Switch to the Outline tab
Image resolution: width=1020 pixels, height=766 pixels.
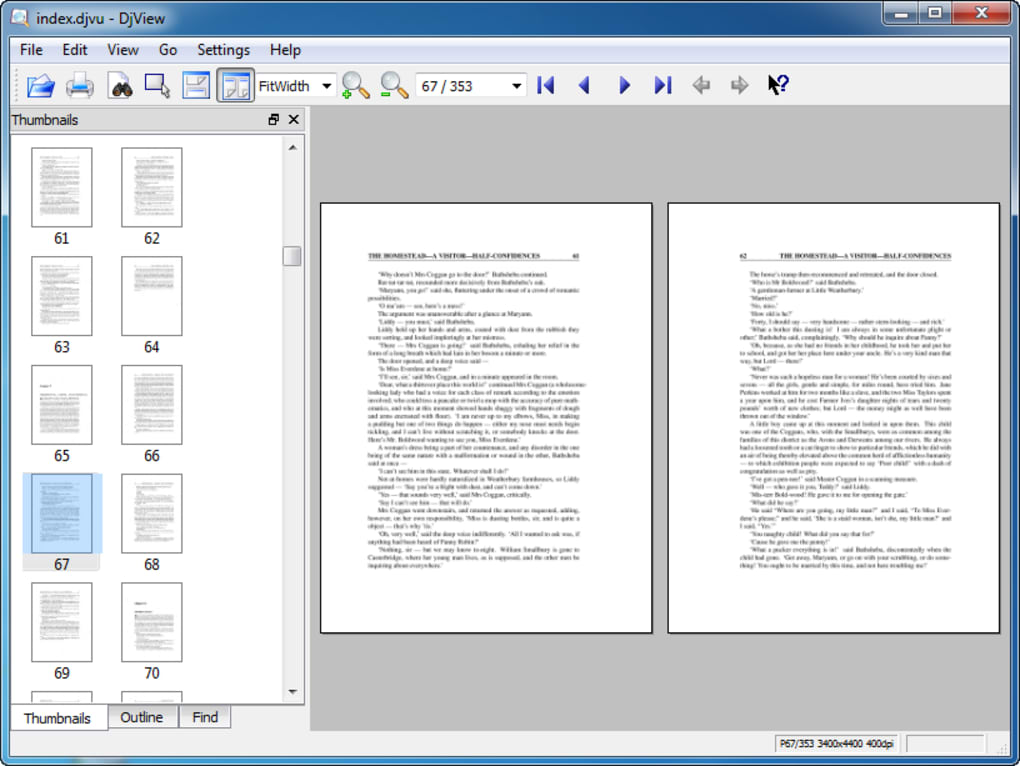pyautogui.click(x=142, y=717)
